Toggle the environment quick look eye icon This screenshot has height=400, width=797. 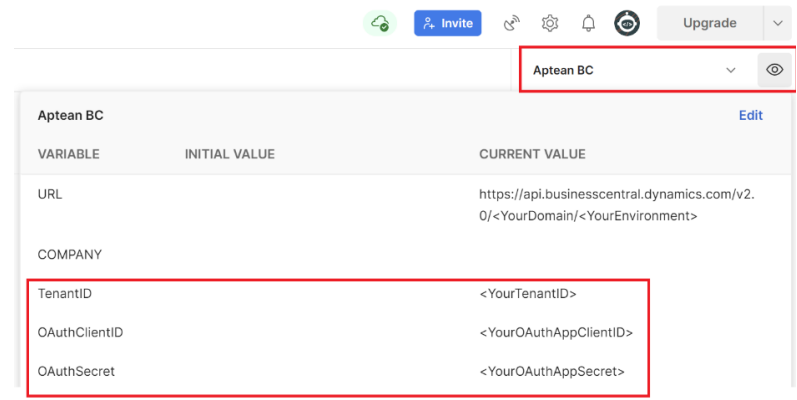tap(773, 70)
